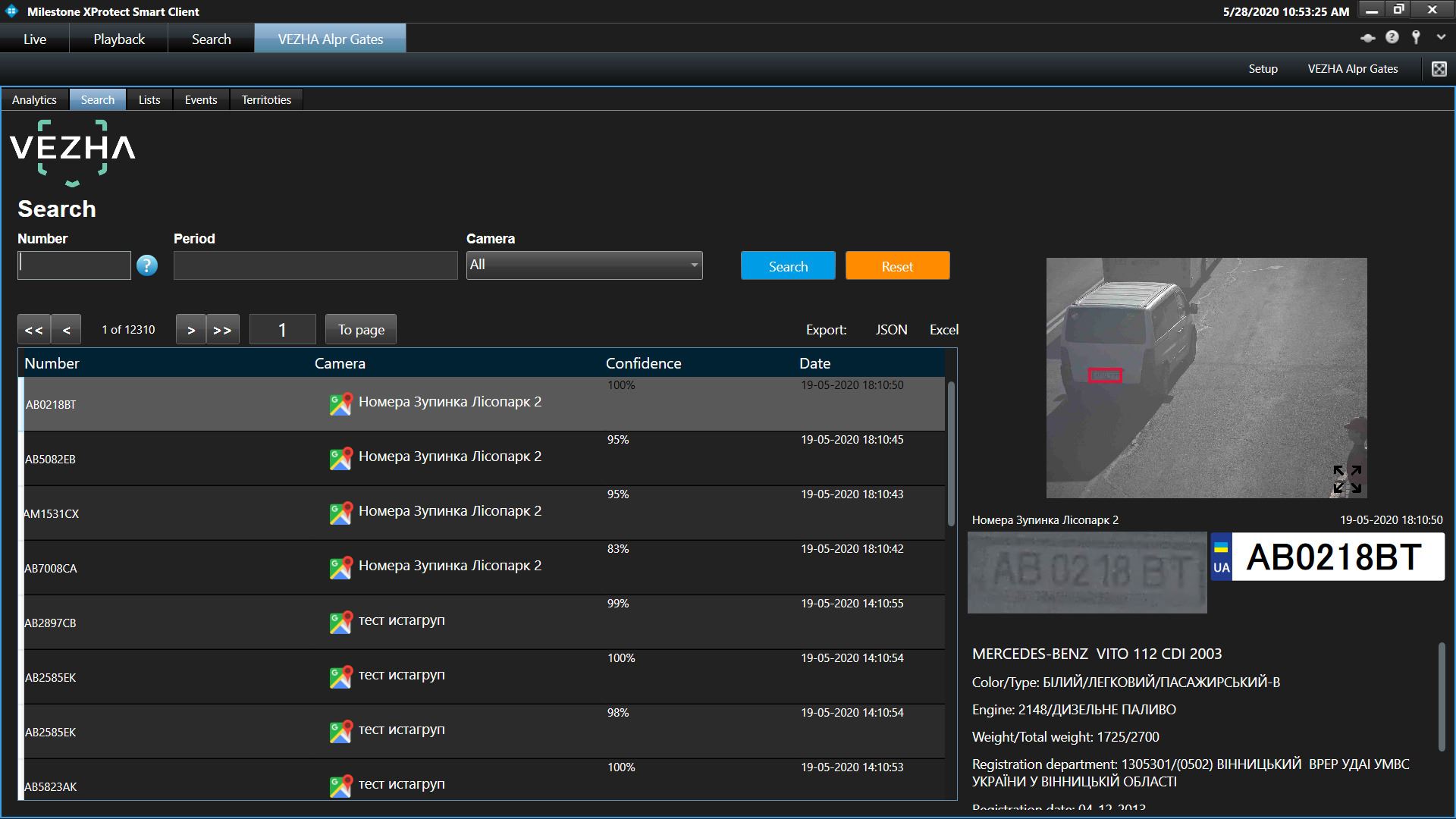Open map icon for AB0218BT row
The image size is (1456, 819).
(x=340, y=403)
